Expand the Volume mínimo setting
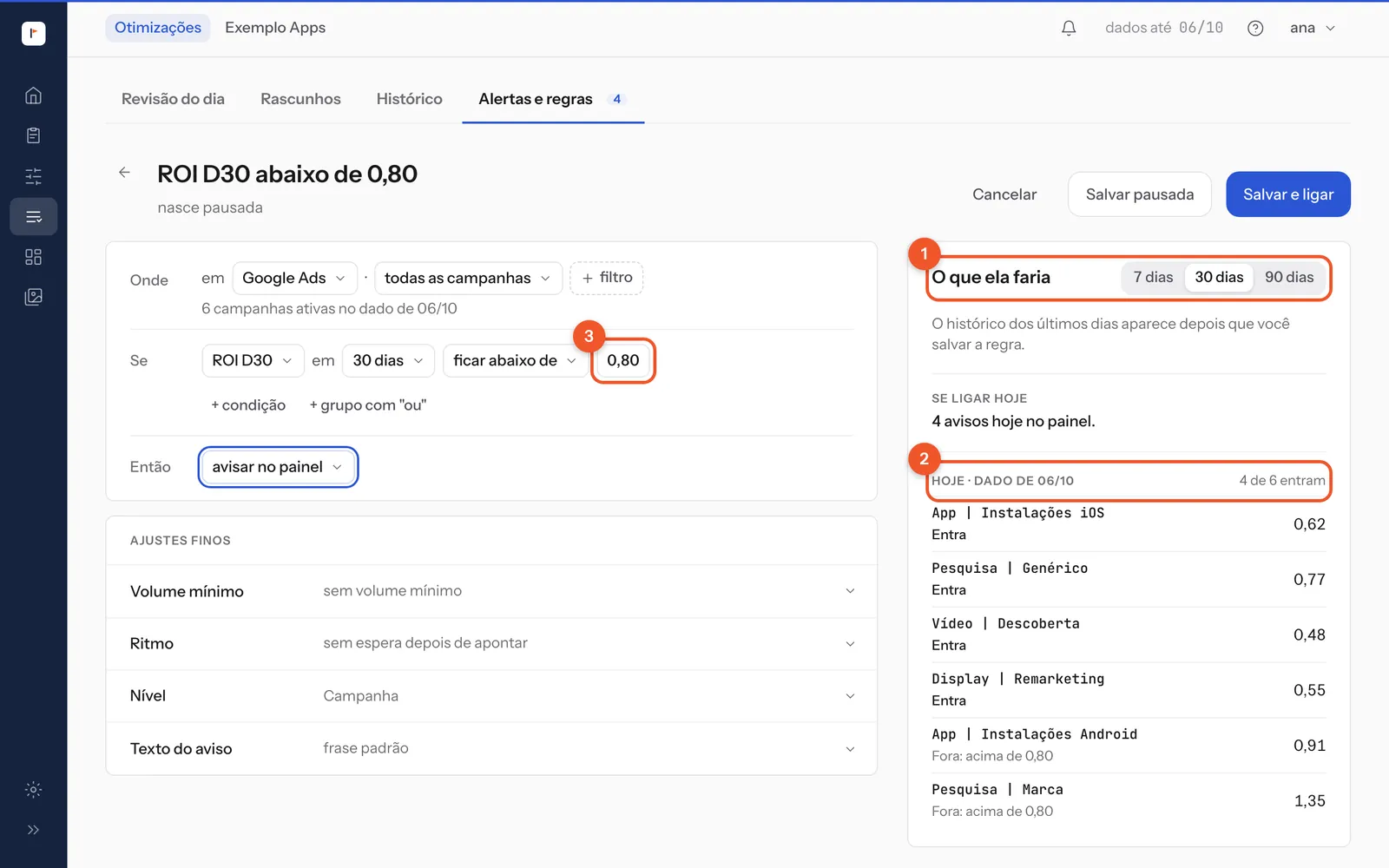 tap(491, 591)
